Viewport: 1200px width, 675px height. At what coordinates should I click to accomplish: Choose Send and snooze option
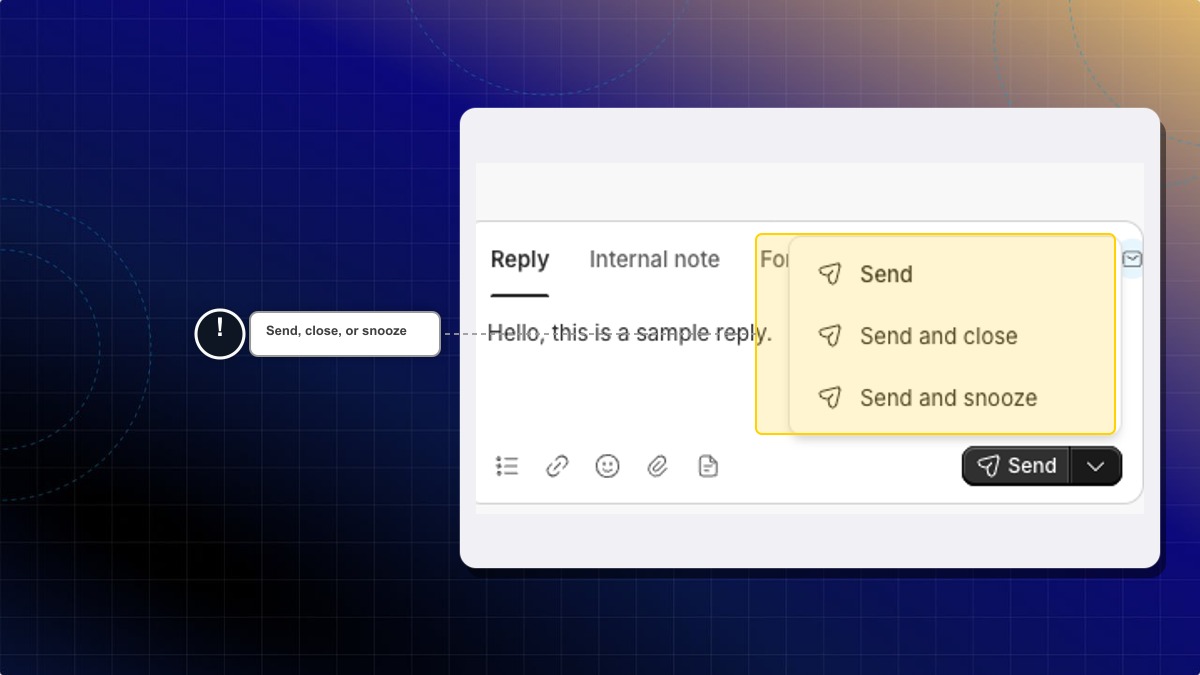click(954, 398)
